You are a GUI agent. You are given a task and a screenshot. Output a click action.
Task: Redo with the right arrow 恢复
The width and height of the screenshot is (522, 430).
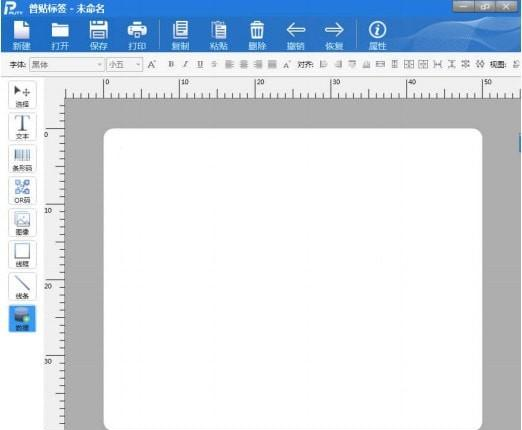[x=334, y=35]
